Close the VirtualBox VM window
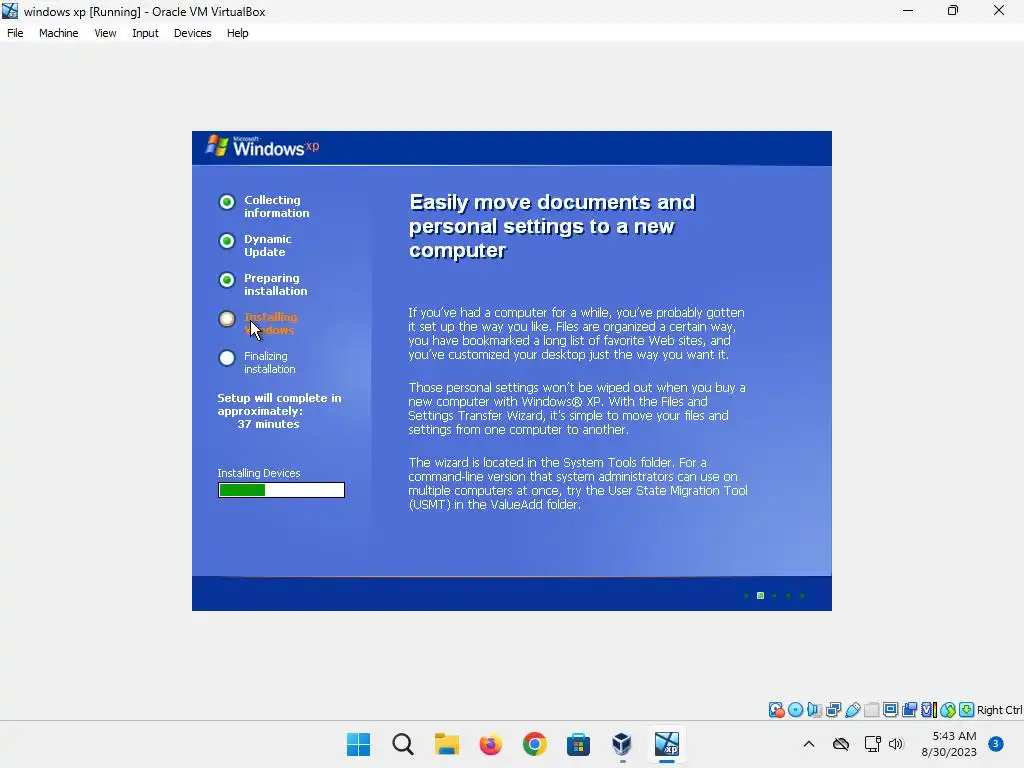Screen dimensions: 1024x768 [999, 11]
